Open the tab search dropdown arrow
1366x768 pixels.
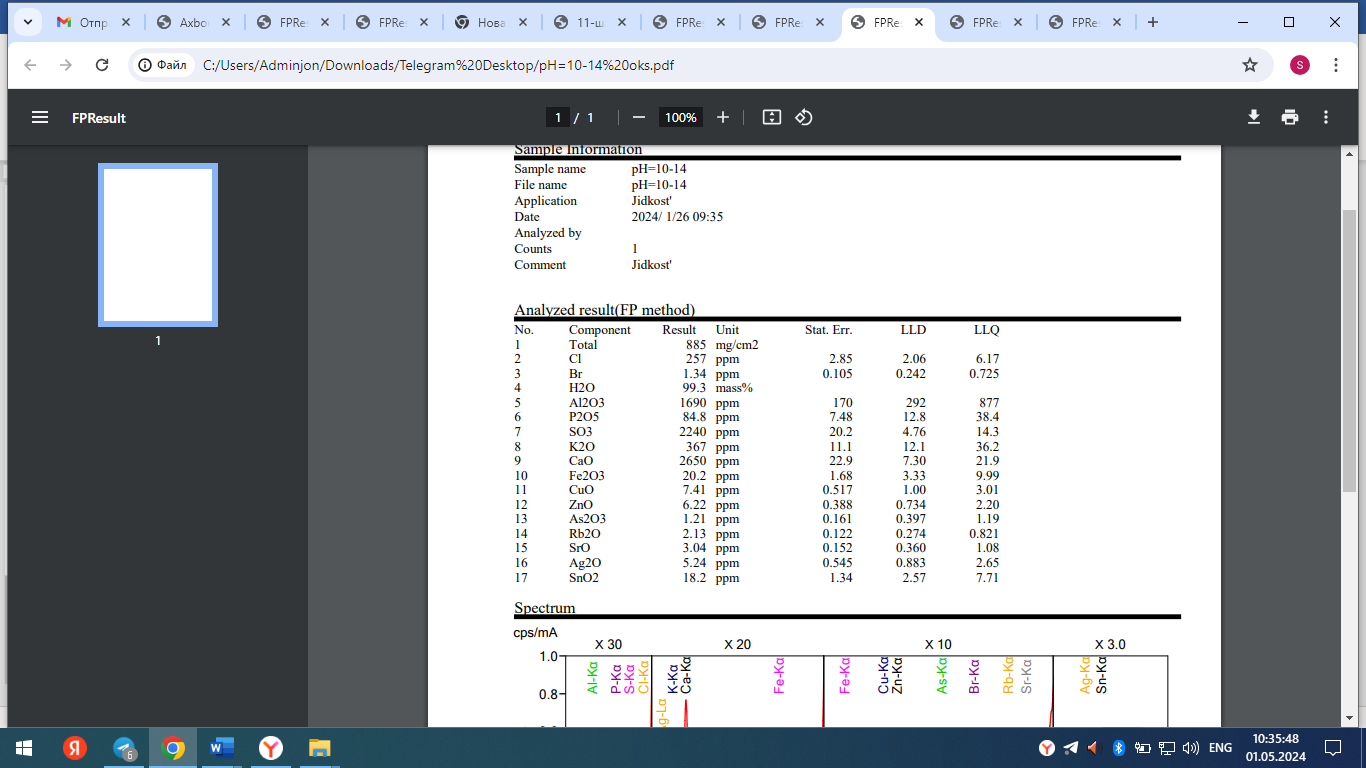26,22
